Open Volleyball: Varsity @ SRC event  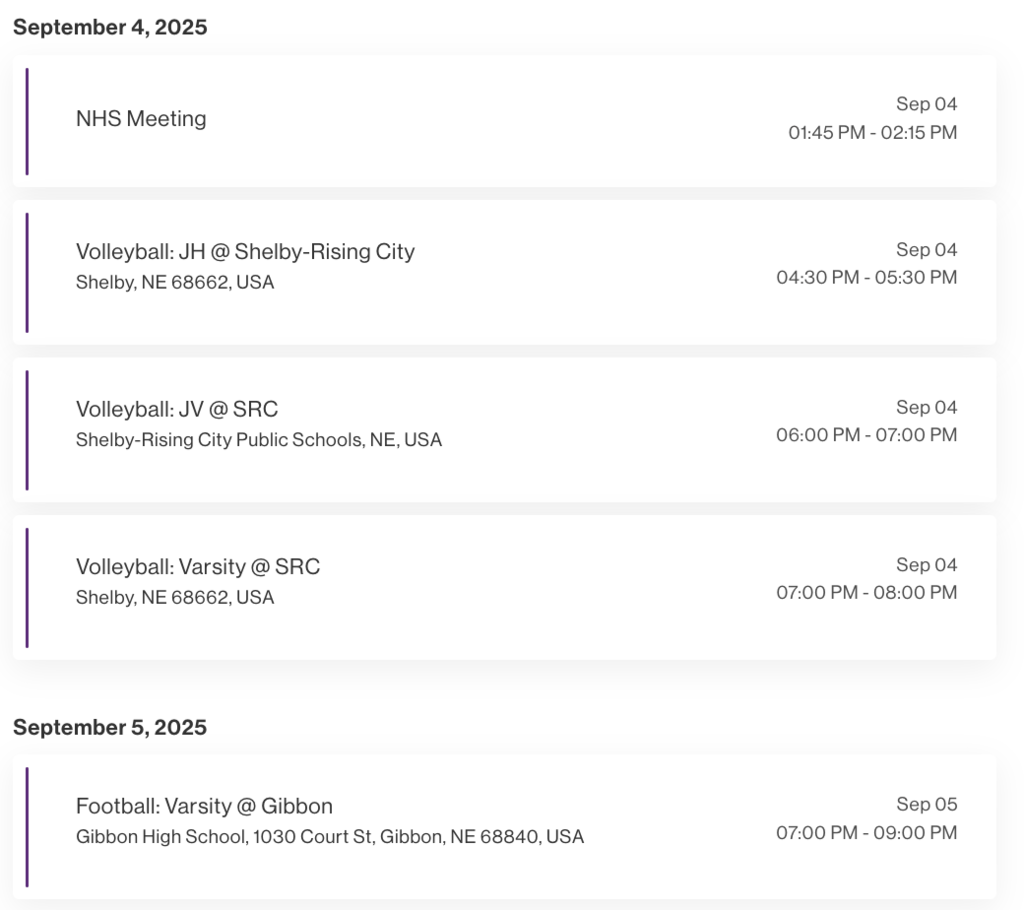tap(504, 587)
